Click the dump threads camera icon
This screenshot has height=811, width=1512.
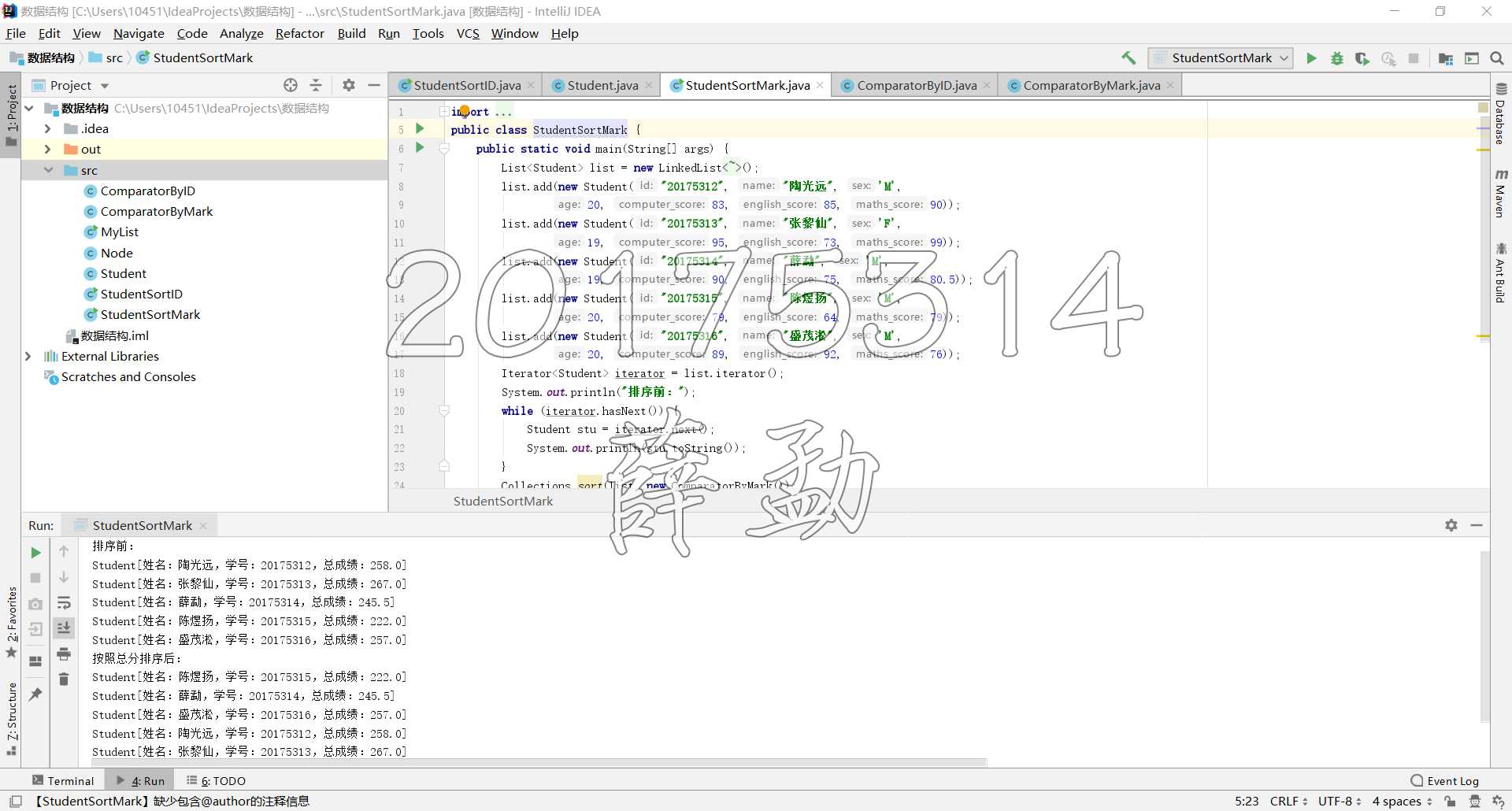pyautogui.click(x=35, y=604)
